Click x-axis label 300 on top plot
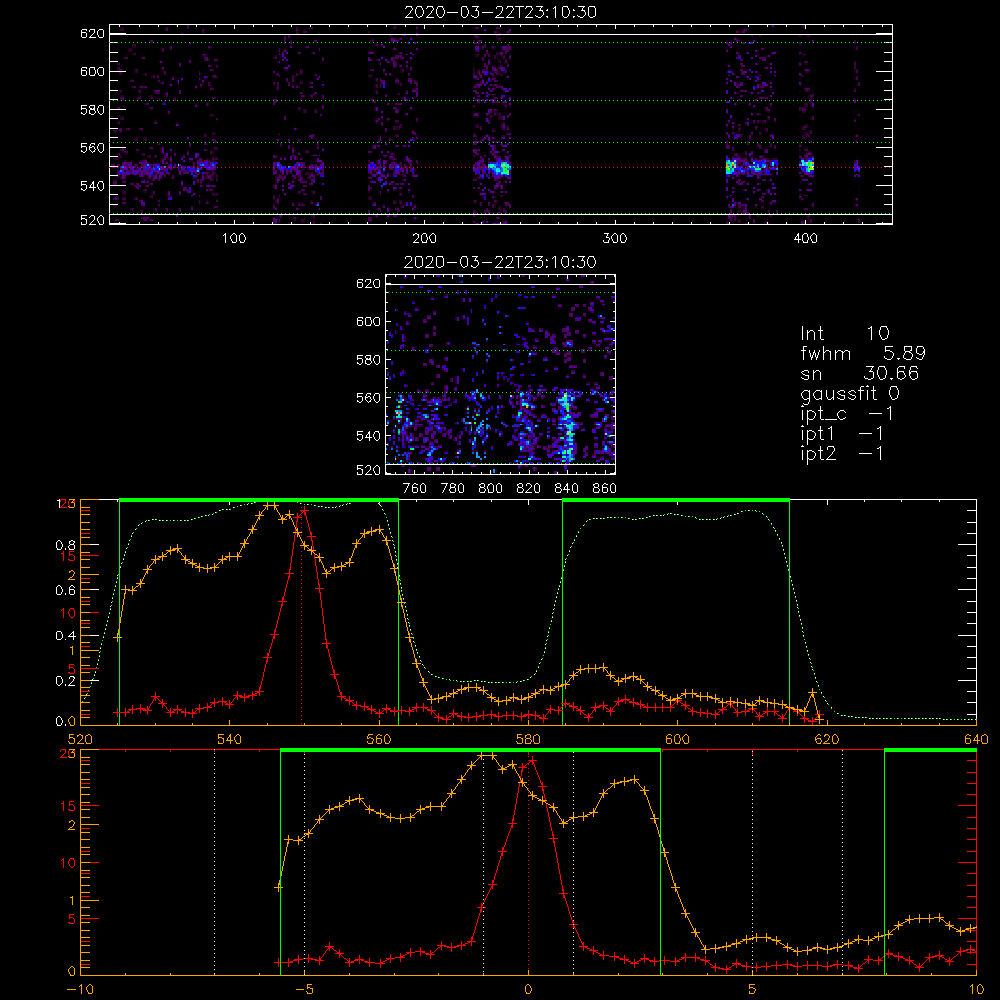Image resolution: width=1000 pixels, height=1000 pixels. [615, 239]
